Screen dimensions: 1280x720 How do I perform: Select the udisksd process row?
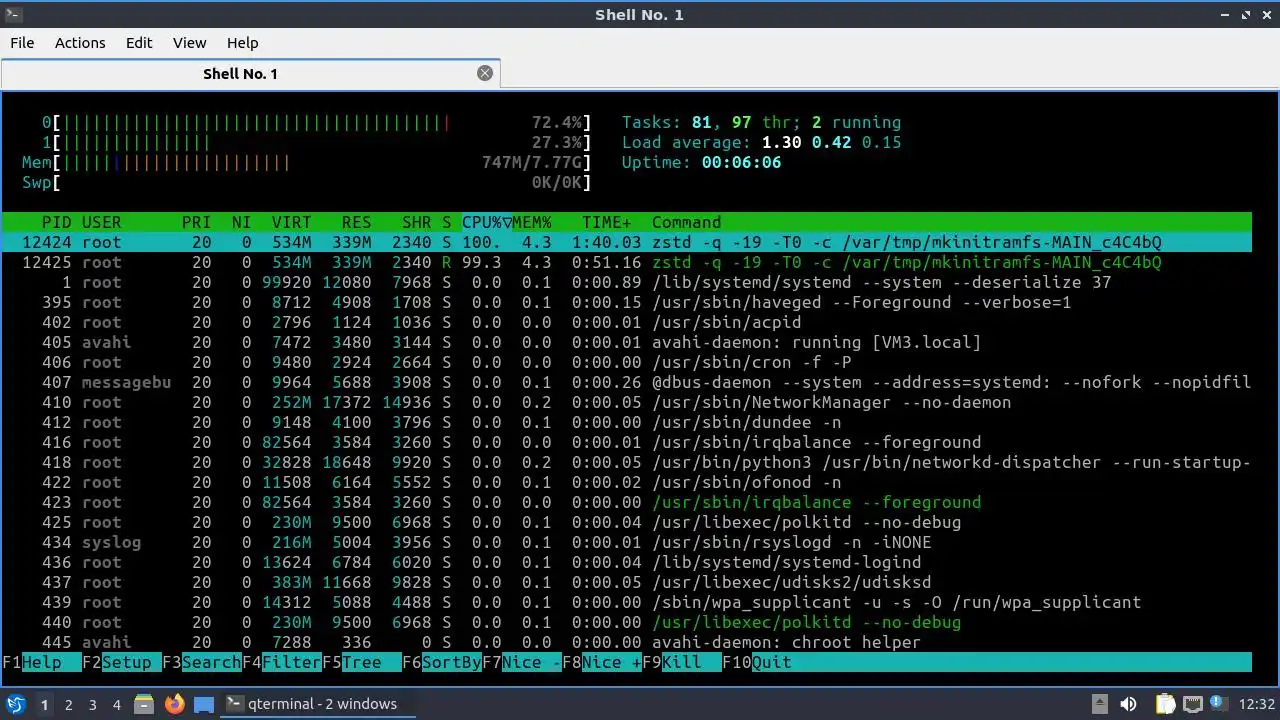[x=627, y=582]
